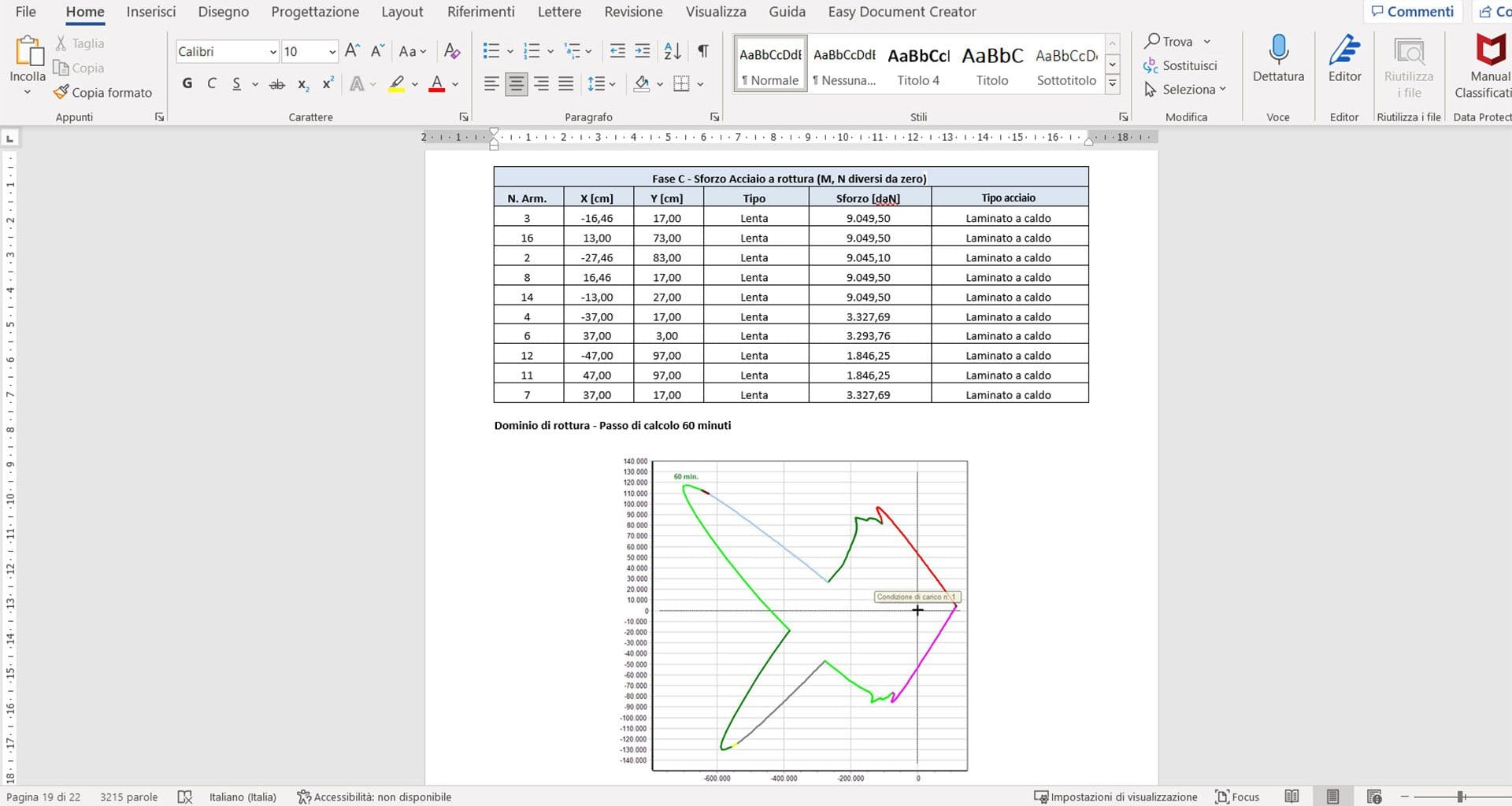Check the word count showing 3215 parole
This screenshot has width=1512, height=806.
click(x=128, y=797)
